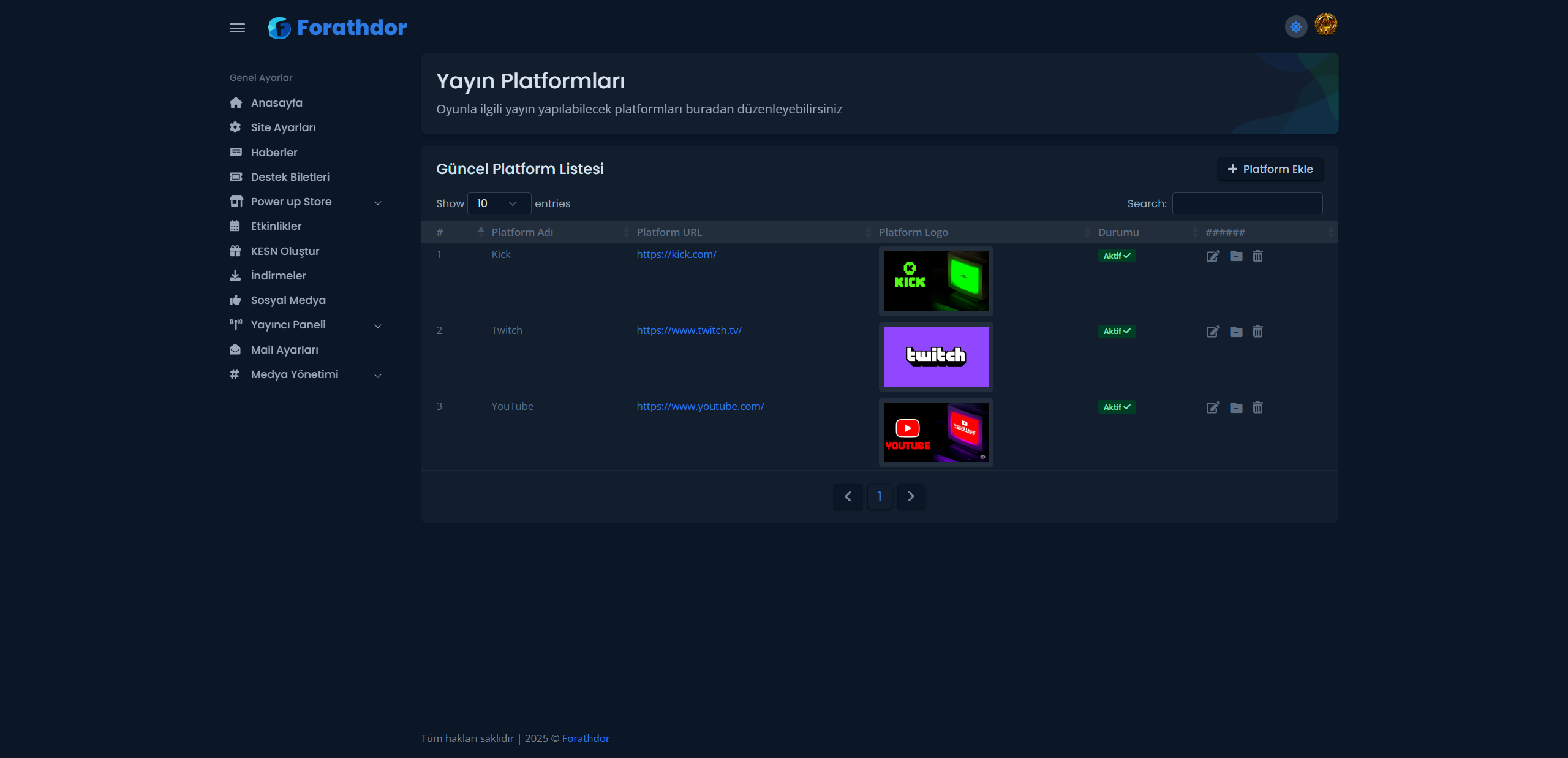Image resolution: width=1568 pixels, height=758 pixels.
Task: Click the user avatar in header
Action: point(1325,25)
